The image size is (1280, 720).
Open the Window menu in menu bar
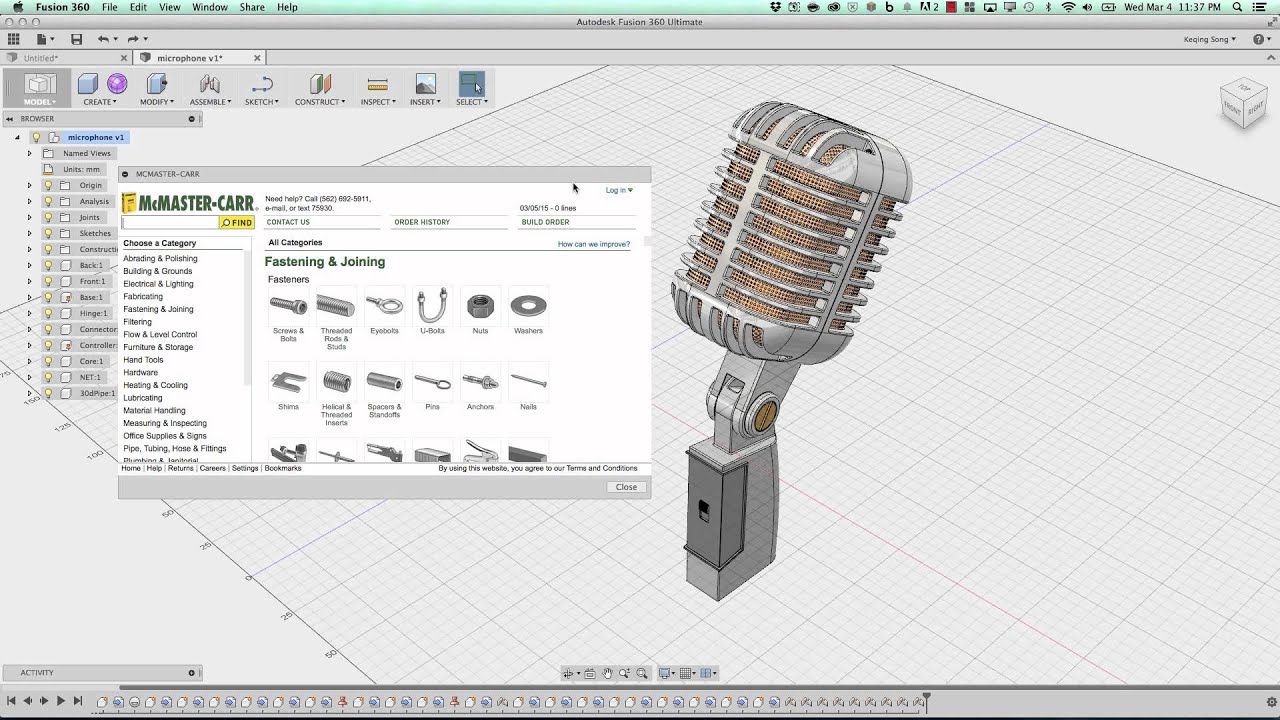210,7
